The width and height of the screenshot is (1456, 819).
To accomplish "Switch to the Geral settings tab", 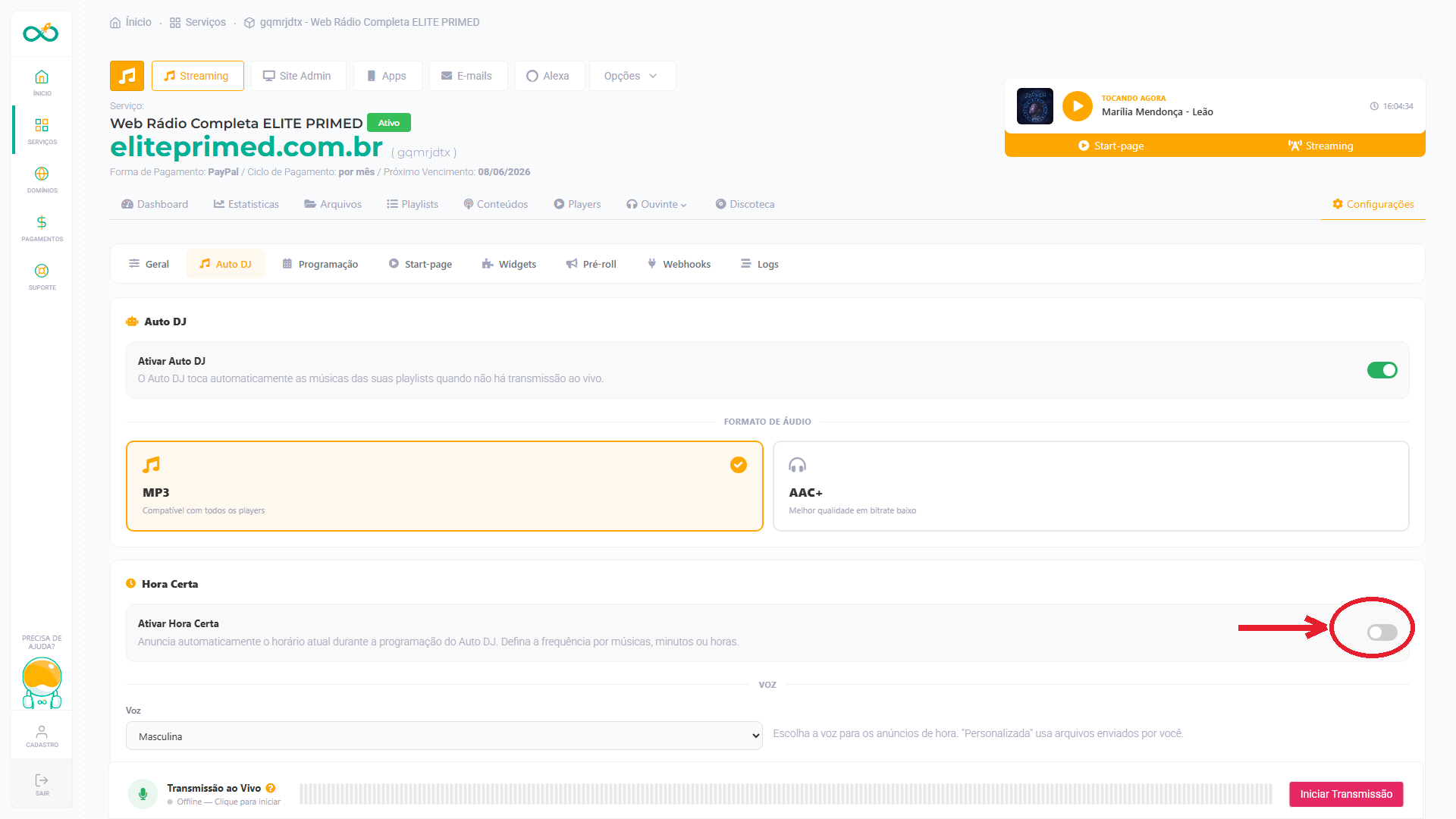I will point(149,264).
